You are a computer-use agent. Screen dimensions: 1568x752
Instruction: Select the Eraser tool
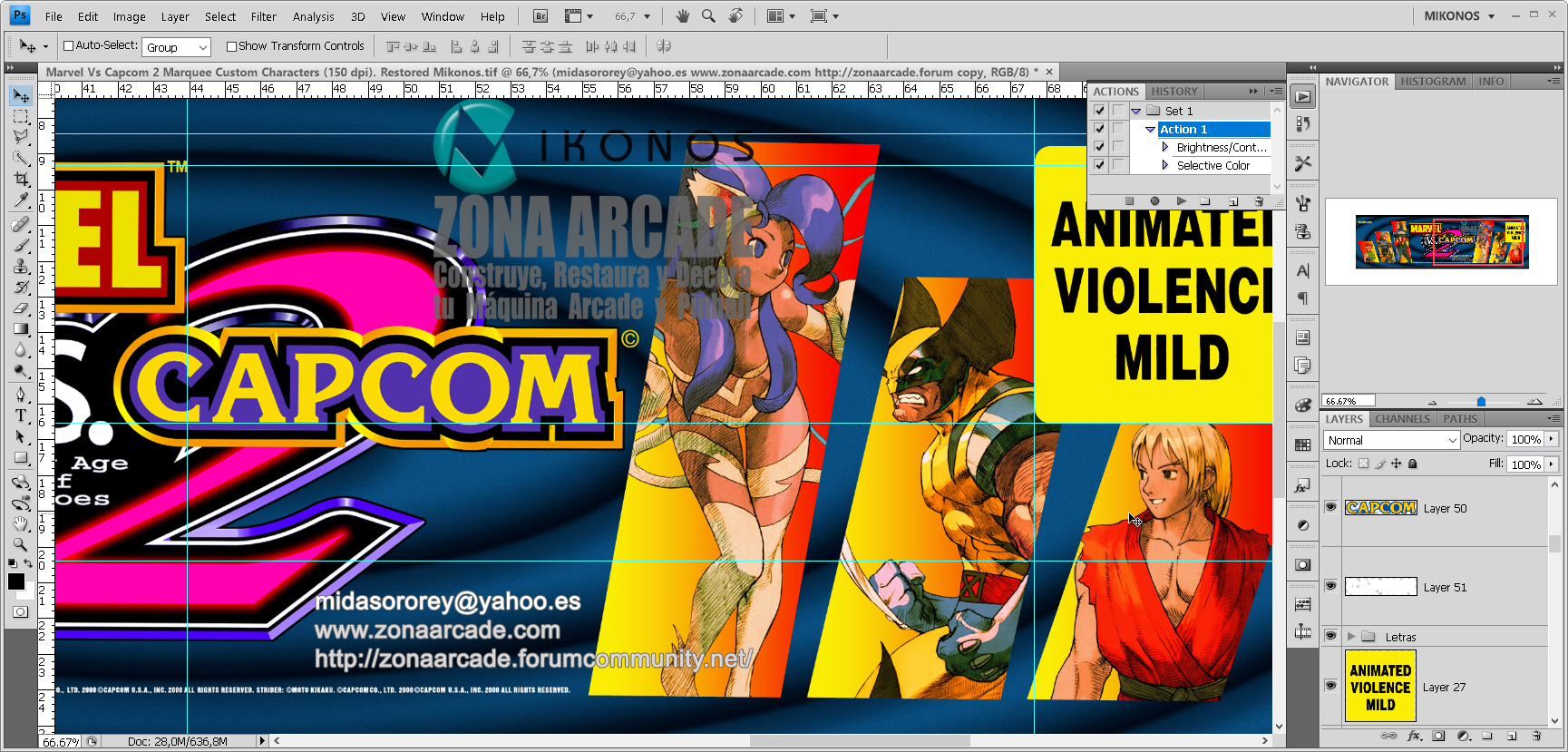point(21,308)
